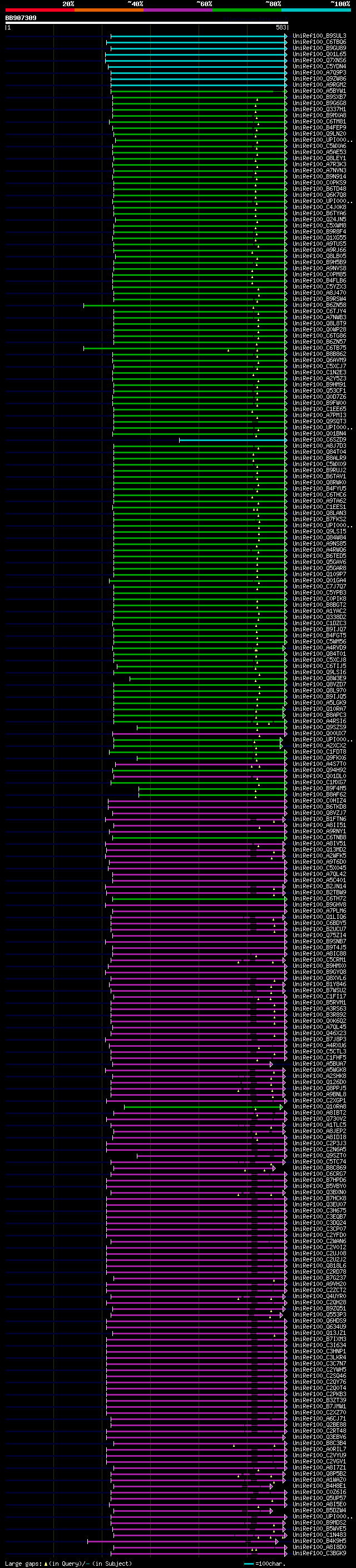This screenshot has width=356, height=1568.
Task: Select UniRef100_Q9LN20 label
Action: click(x=319, y=134)
